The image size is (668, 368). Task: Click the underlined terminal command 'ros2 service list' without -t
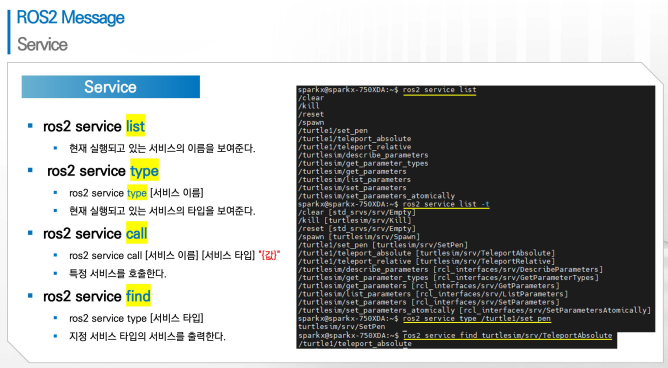pyautogui.click(x=439, y=90)
